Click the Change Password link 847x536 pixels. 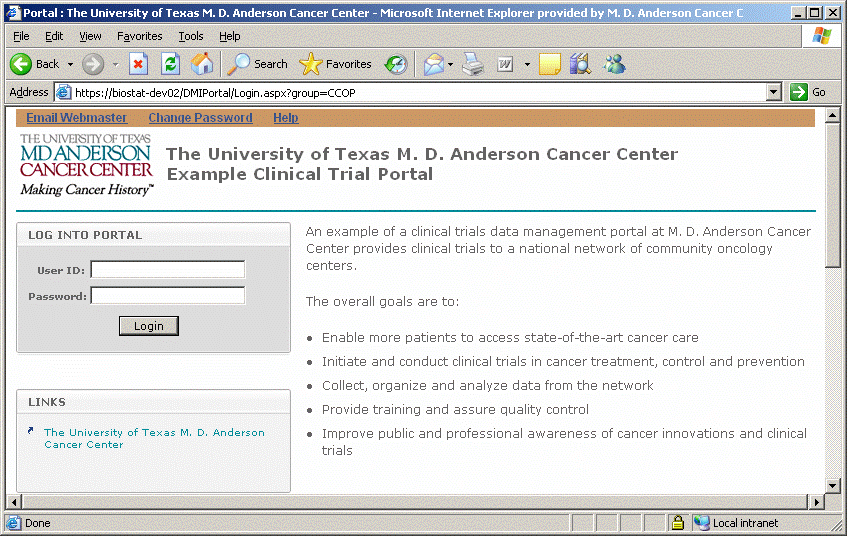click(x=200, y=117)
